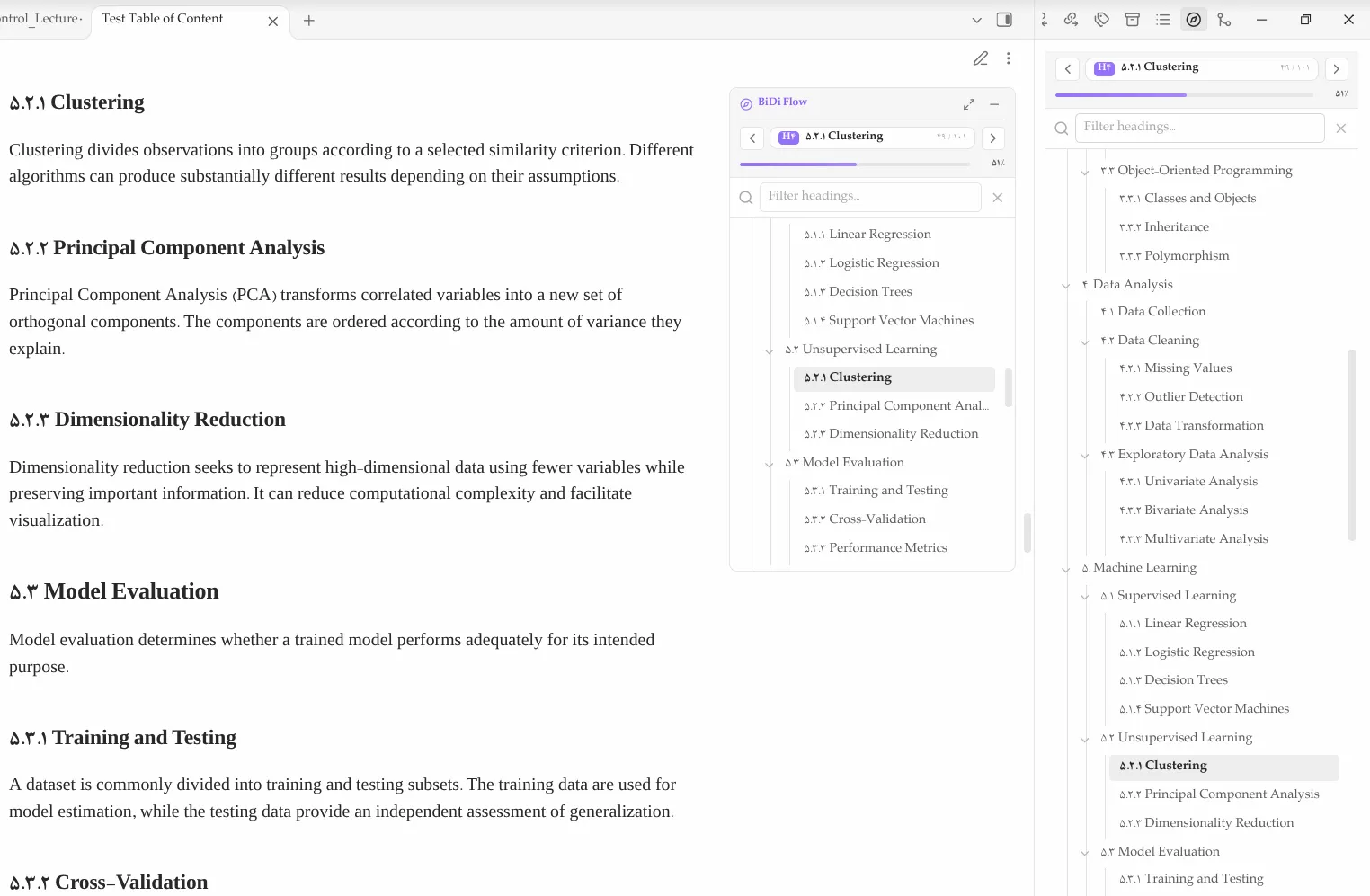Minimize the floating BiDi Flow panel
1370x896 pixels.
click(x=994, y=104)
